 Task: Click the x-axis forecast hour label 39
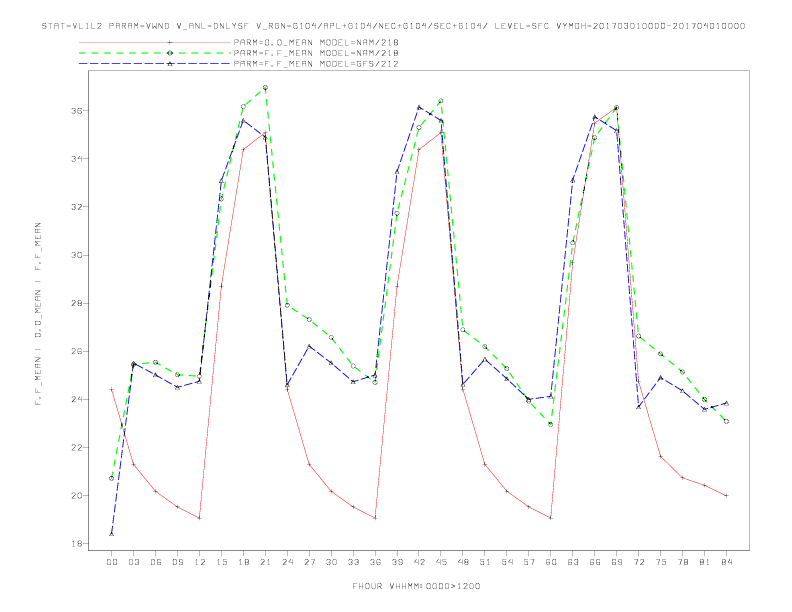click(397, 562)
